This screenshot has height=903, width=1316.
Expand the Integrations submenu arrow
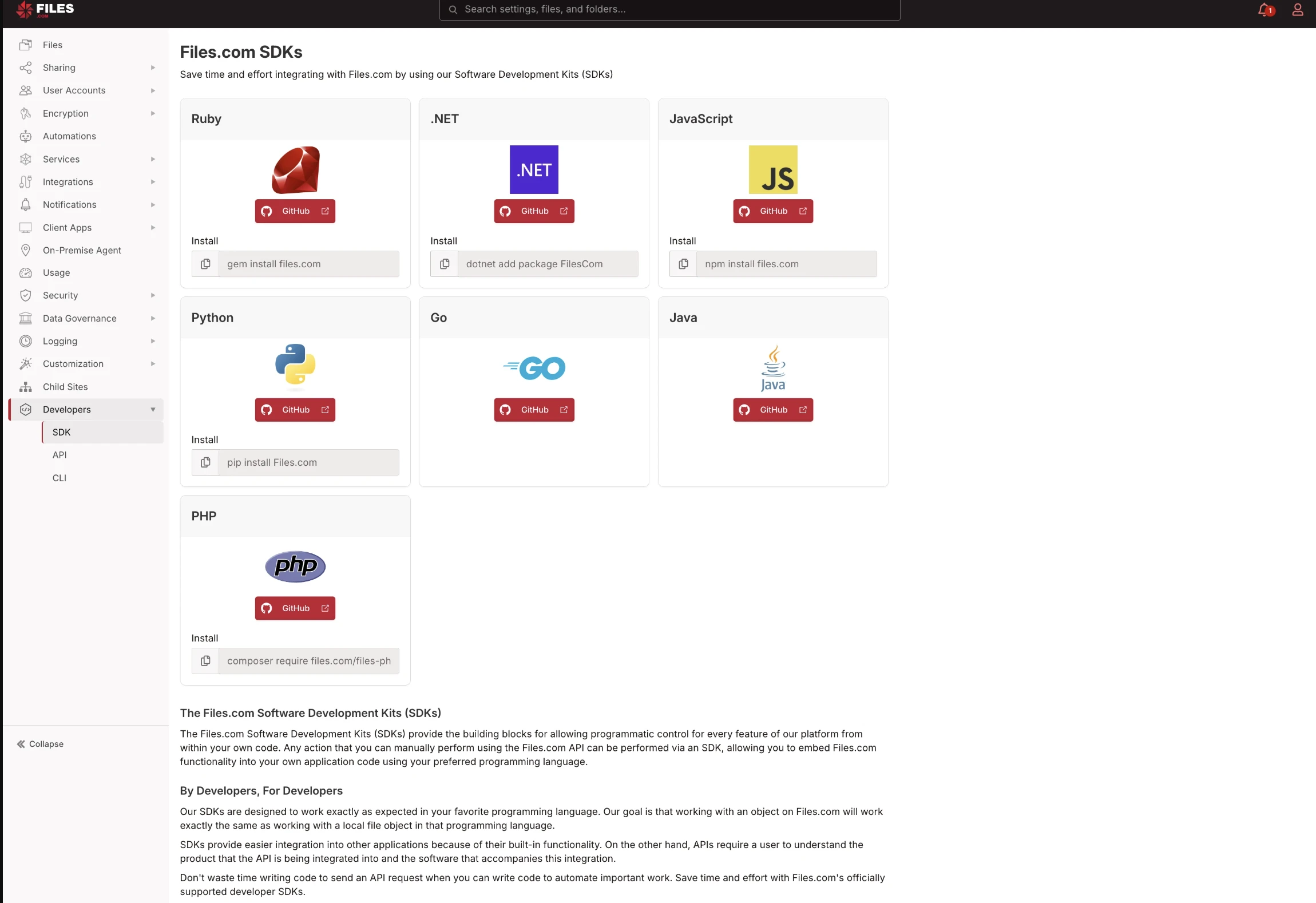pos(153,182)
